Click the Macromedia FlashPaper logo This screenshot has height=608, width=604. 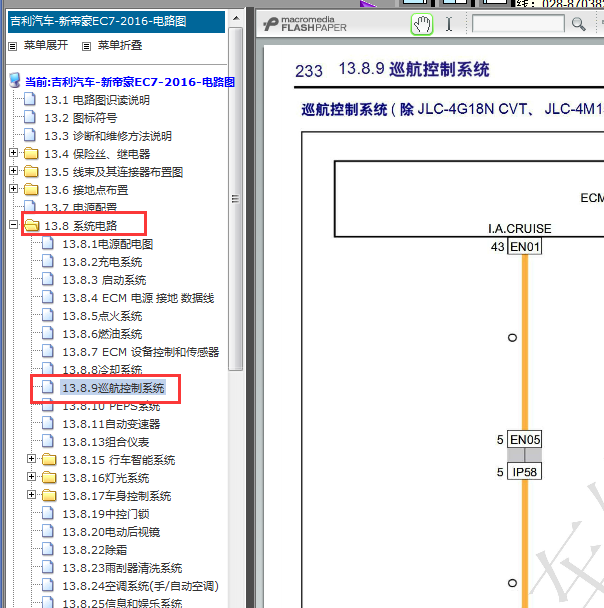(x=305, y=24)
